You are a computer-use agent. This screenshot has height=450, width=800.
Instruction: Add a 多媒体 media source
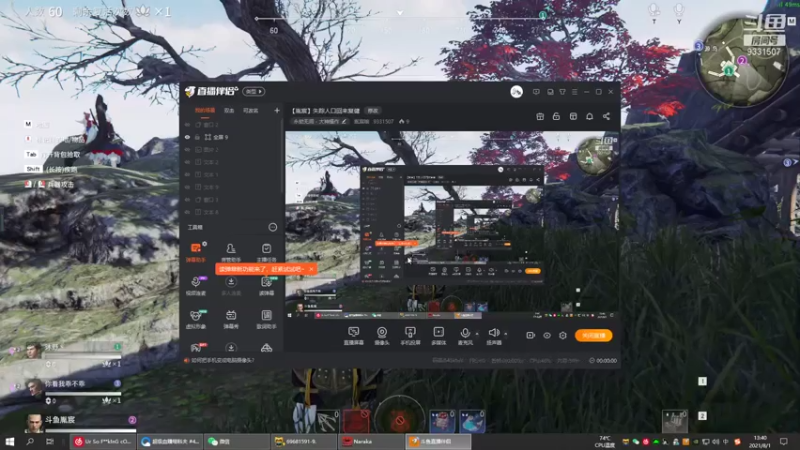(x=438, y=336)
